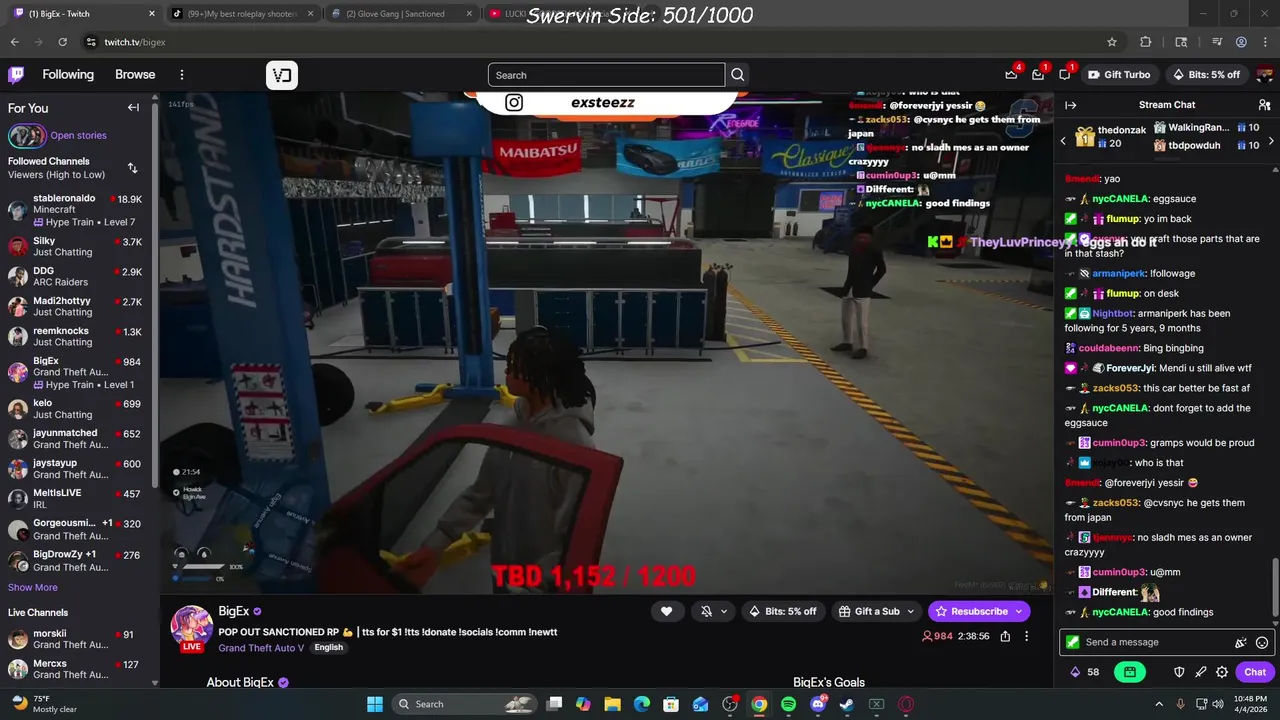Image resolution: width=1280 pixels, height=720 pixels.
Task: Open Silky's channel from sidebar
Action: (x=76, y=247)
